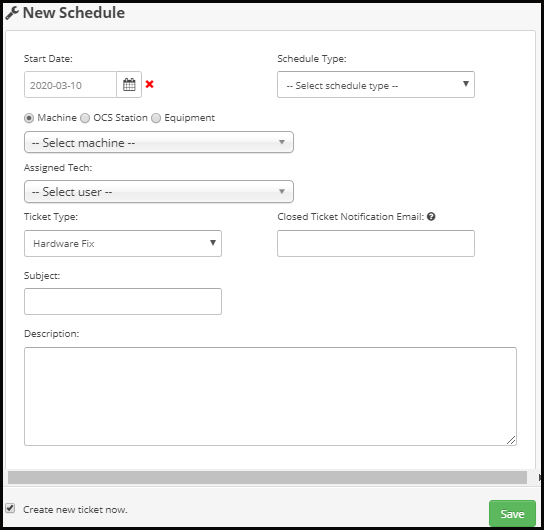Screen dimensions: 544x530
Task: Select the OCS Station radio button
Action: (85, 118)
